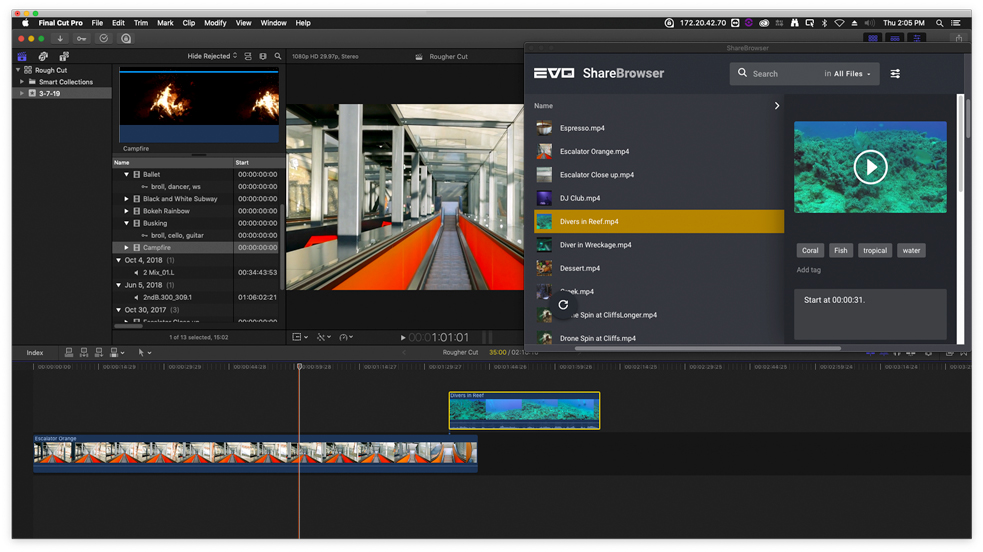Open Notification Center list icon
983x552 pixels.
[956, 23]
